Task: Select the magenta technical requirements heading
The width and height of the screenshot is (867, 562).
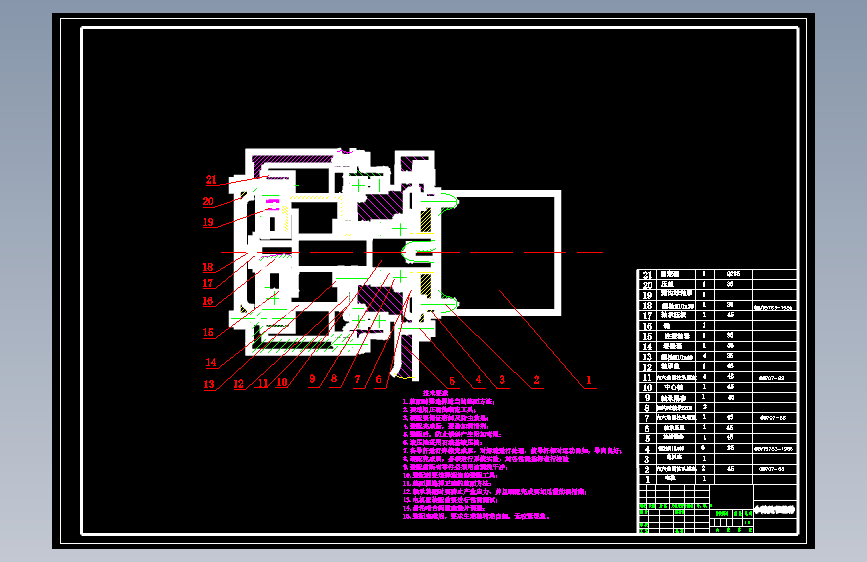Action: coord(436,393)
